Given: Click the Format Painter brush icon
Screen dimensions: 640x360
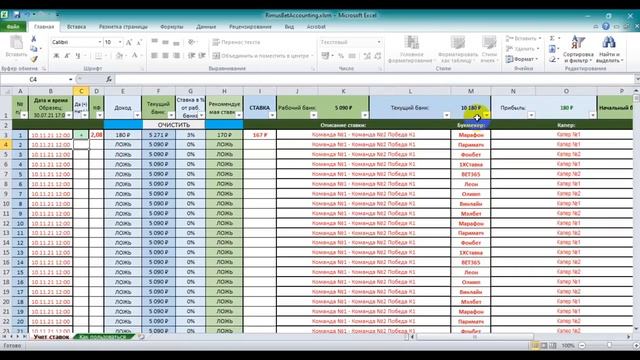Looking at the screenshot, I should click(x=34, y=59).
